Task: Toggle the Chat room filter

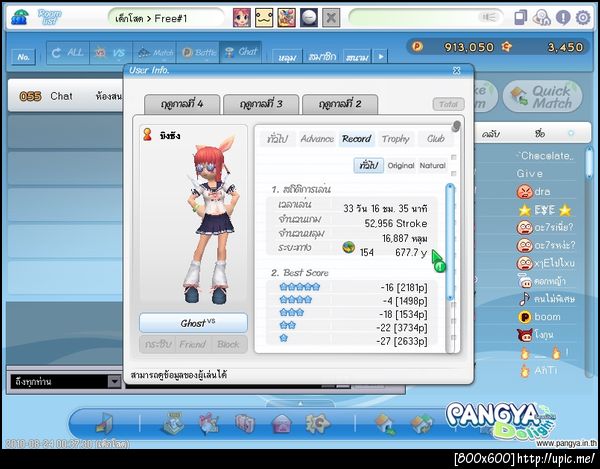Action: point(241,52)
